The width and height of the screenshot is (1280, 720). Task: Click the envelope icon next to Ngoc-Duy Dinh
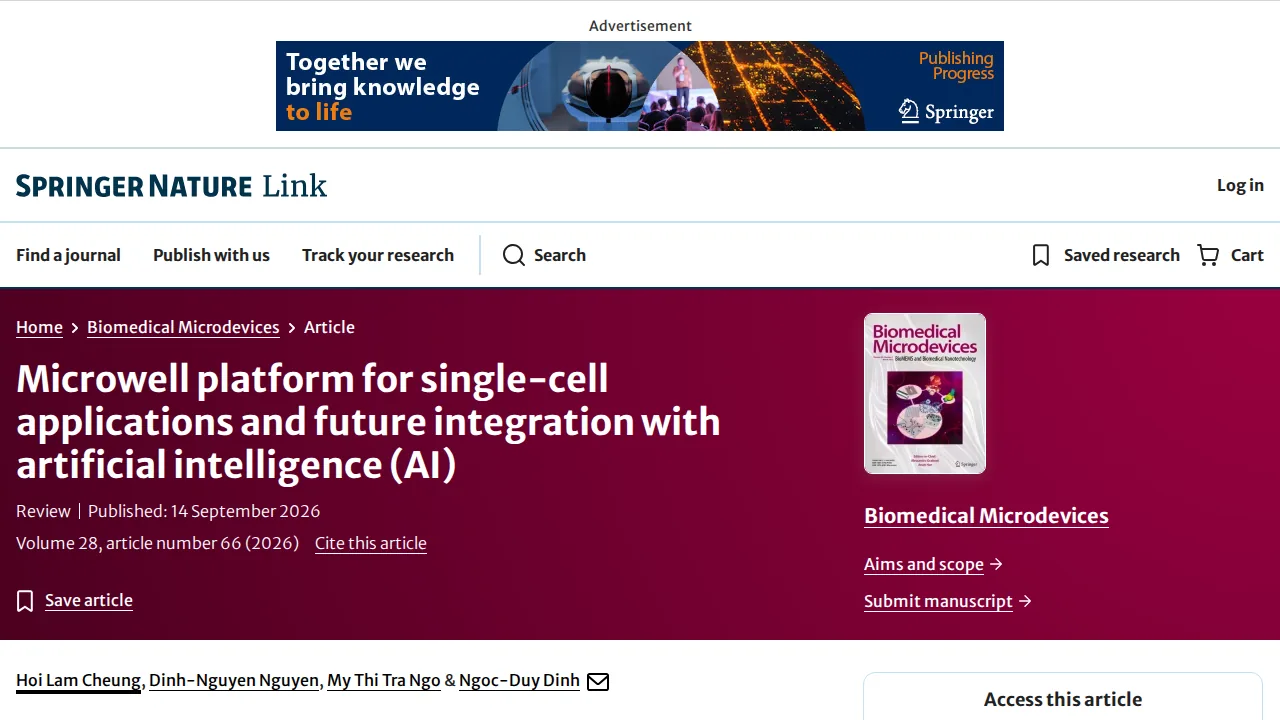[598, 681]
